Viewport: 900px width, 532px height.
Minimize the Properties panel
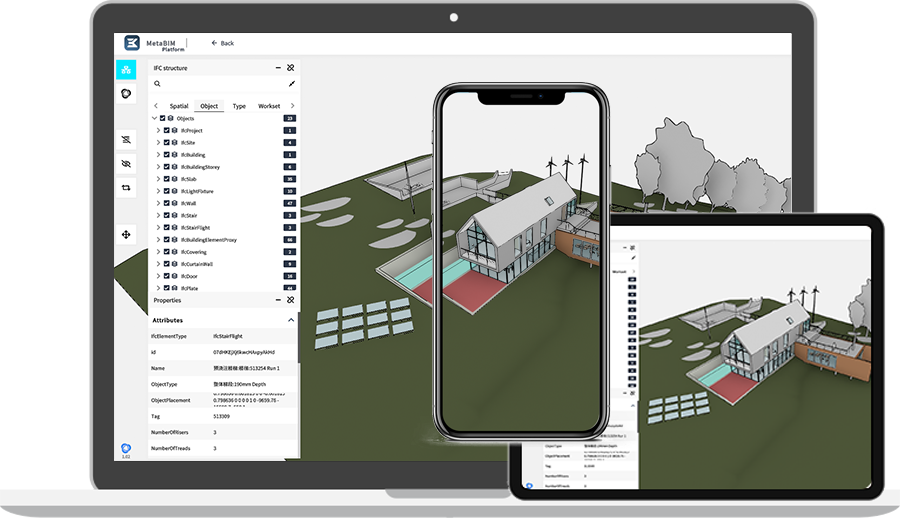tap(278, 300)
